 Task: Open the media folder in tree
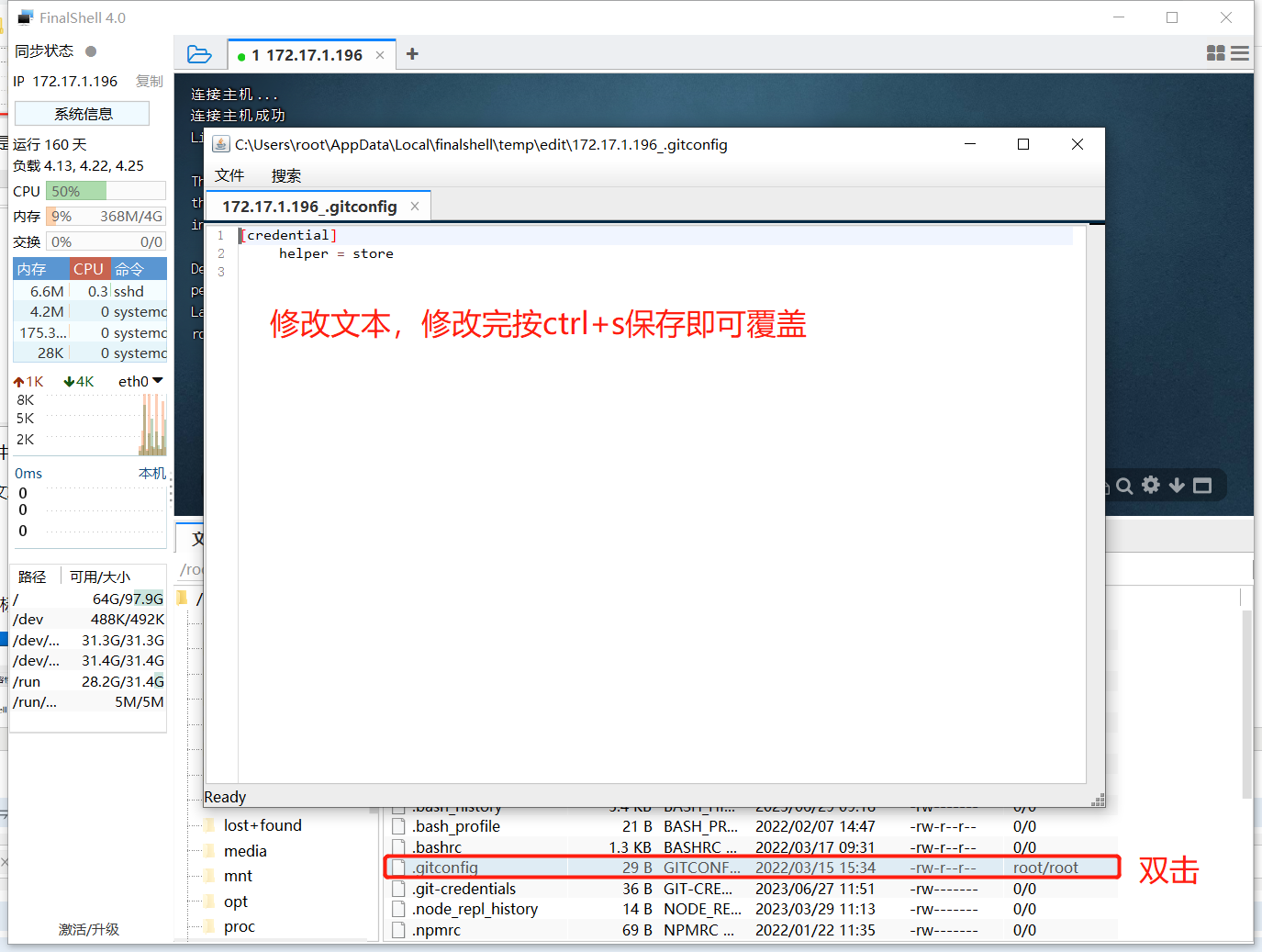pyautogui.click(x=245, y=851)
